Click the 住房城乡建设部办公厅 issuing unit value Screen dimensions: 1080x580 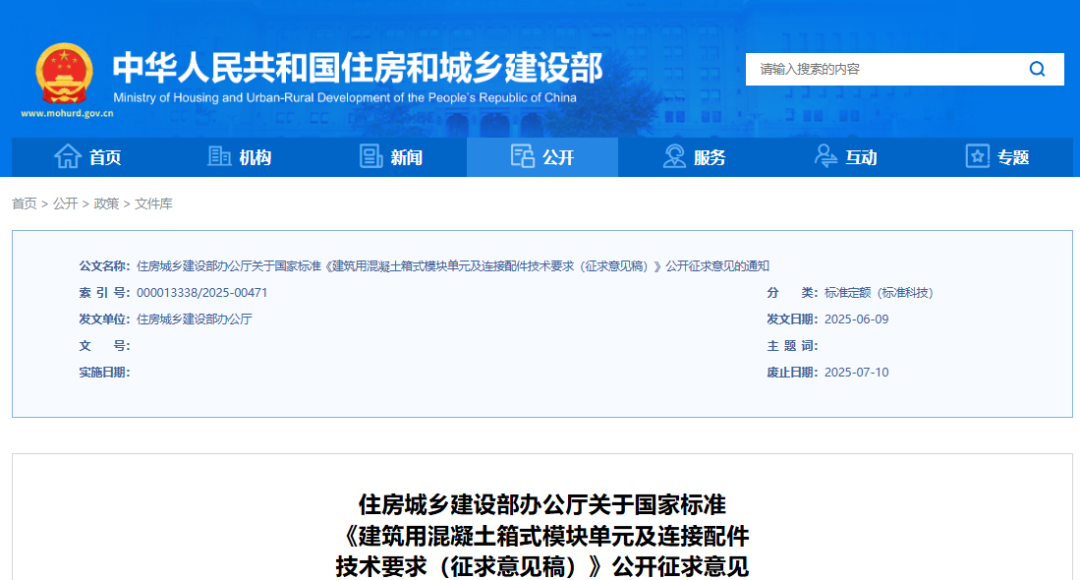(194, 319)
